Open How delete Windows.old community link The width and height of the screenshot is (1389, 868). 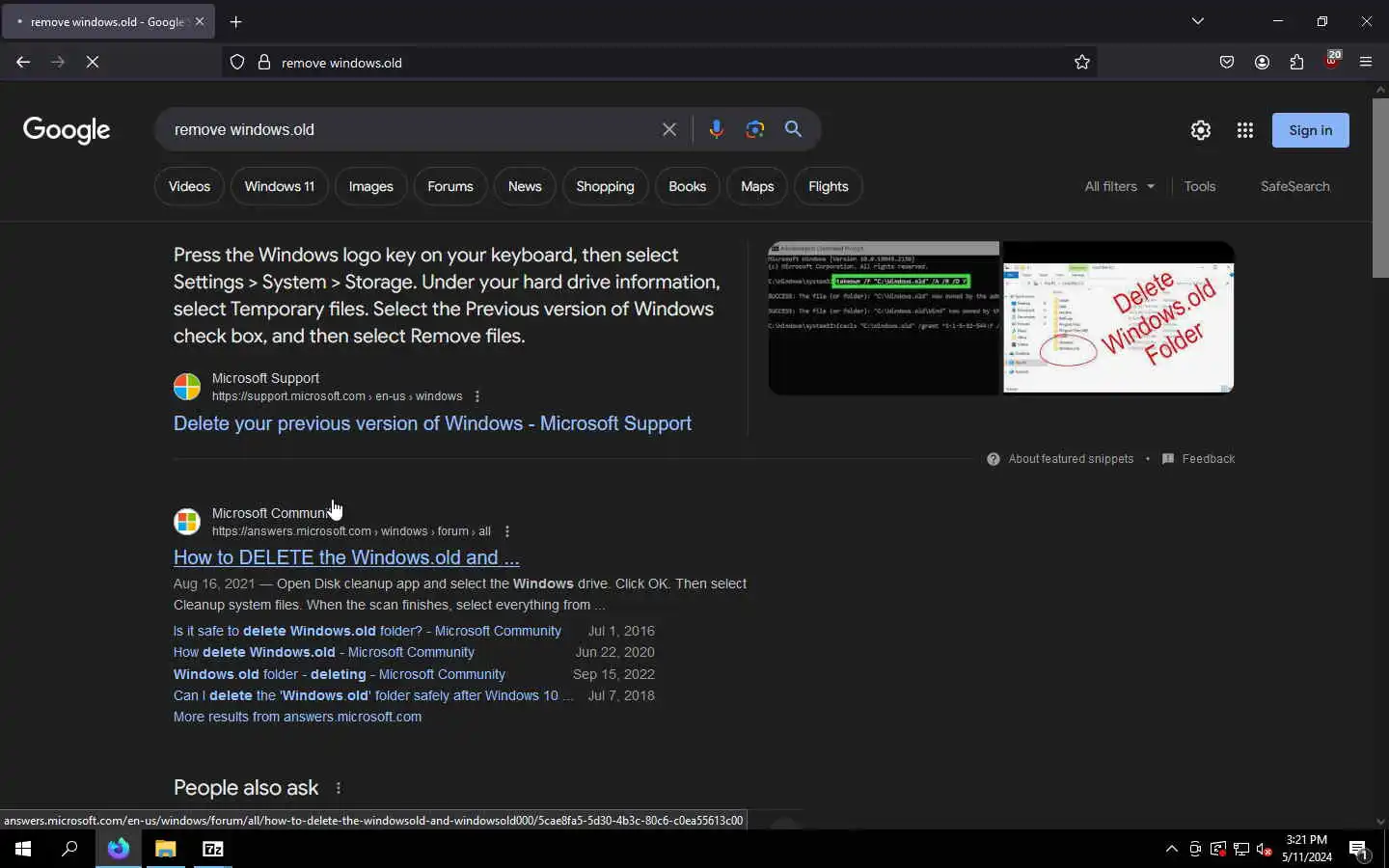(x=324, y=652)
